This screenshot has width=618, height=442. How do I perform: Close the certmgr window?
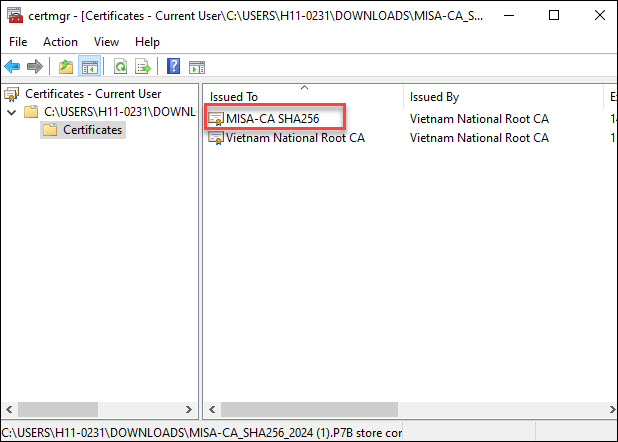[599, 15]
